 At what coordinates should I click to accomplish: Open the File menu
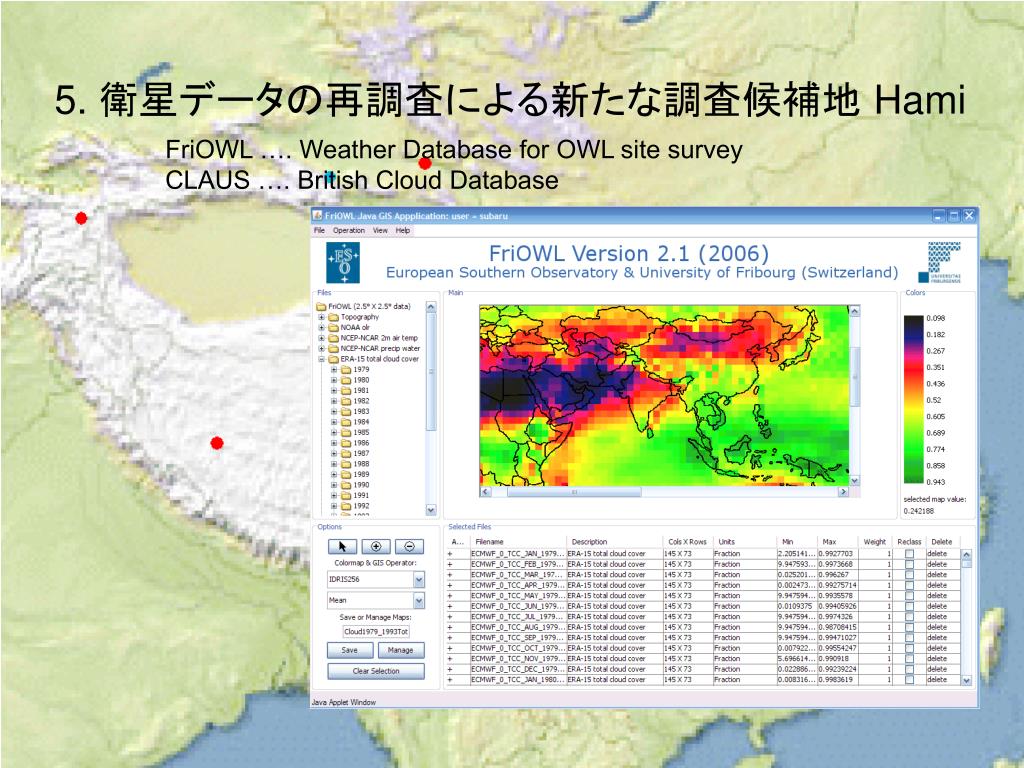pyautogui.click(x=319, y=231)
